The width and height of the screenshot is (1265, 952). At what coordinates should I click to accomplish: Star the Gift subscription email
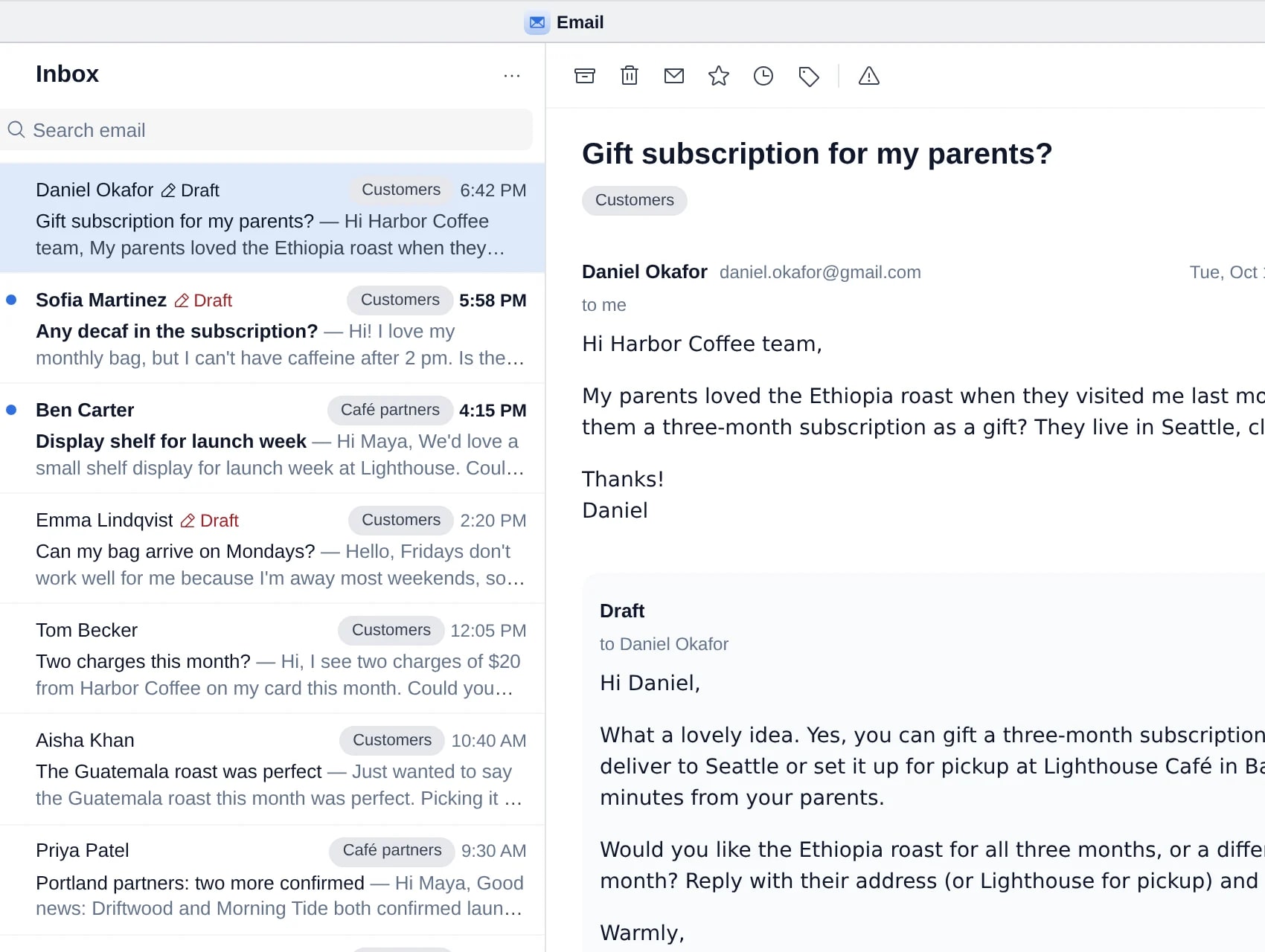(719, 76)
